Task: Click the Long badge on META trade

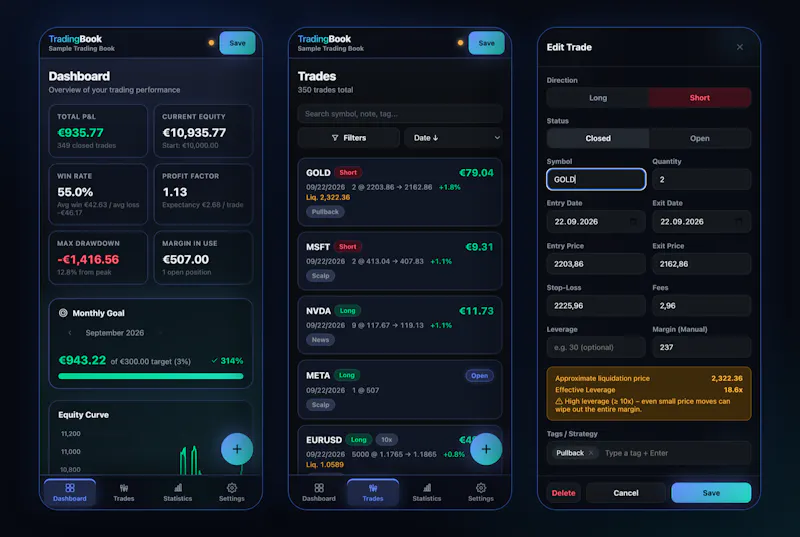Action: click(346, 375)
